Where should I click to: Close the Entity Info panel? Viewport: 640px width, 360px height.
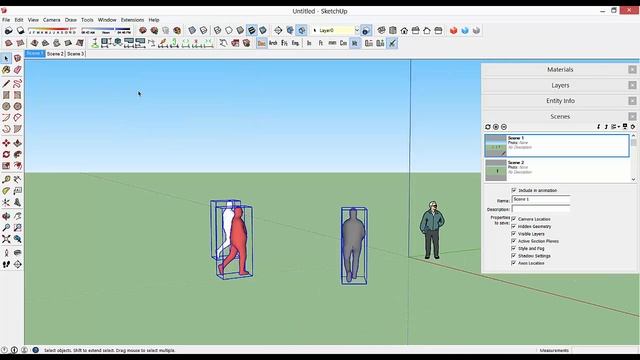tap(632, 101)
